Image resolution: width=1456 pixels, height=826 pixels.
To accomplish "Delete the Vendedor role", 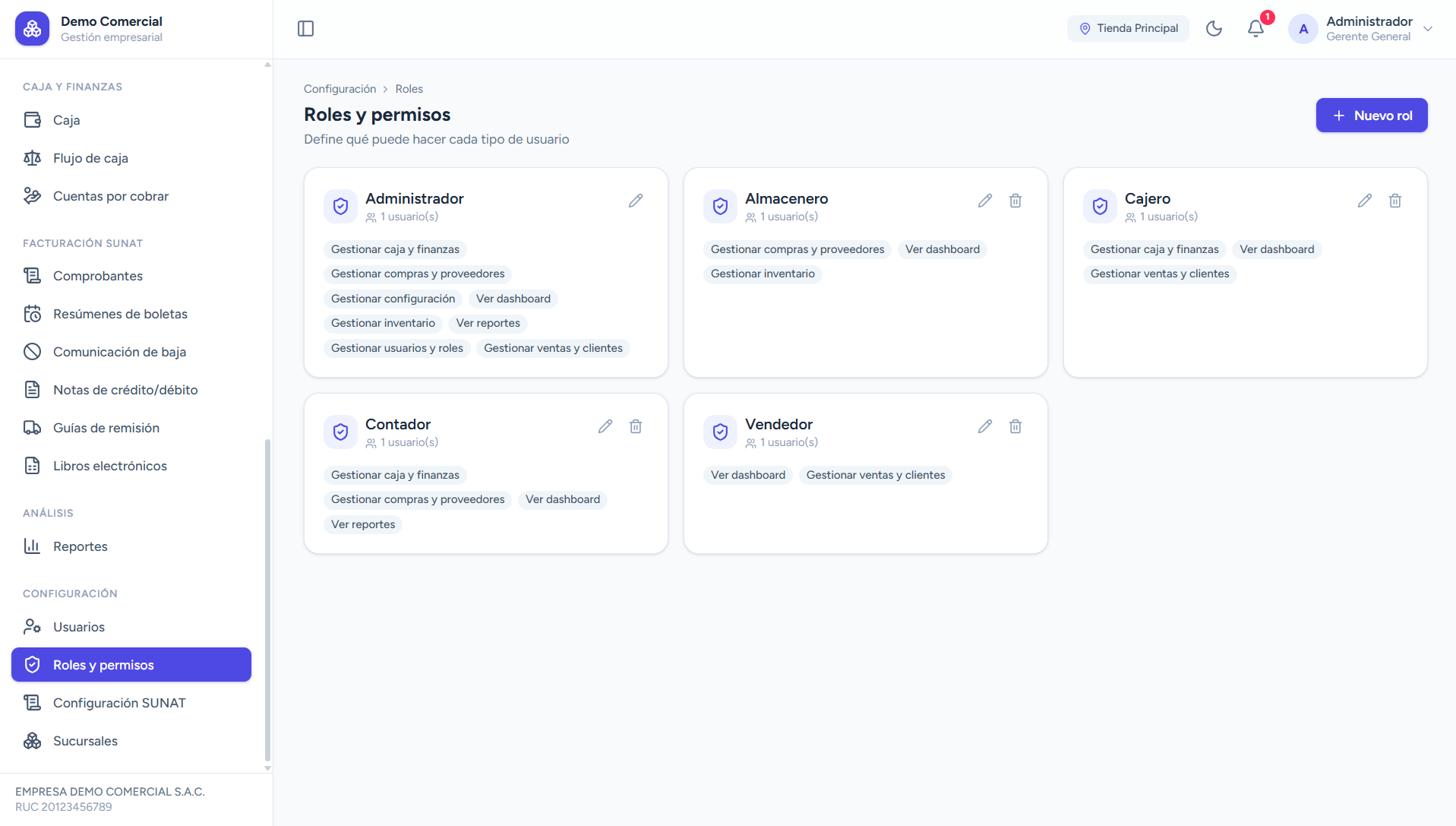I will [x=1015, y=426].
